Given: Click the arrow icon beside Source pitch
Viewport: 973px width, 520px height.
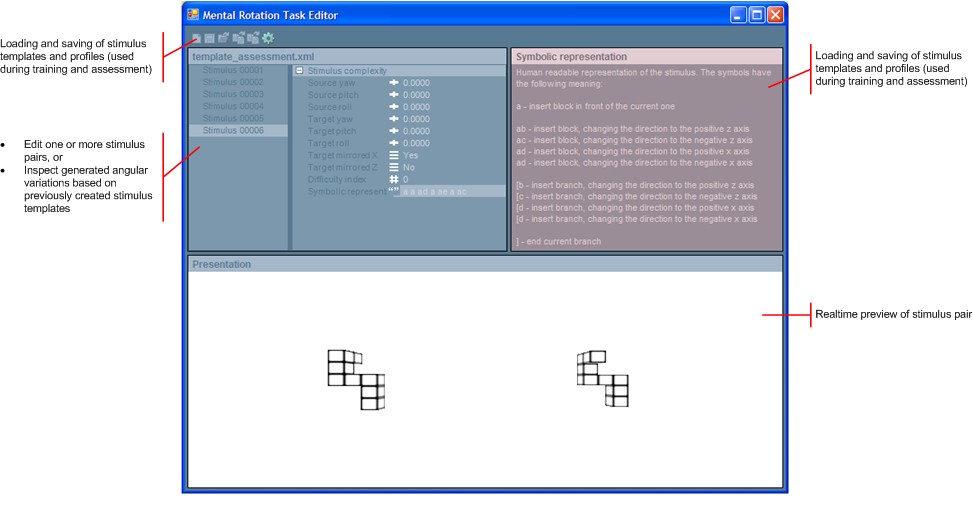Looking at the screenshot, I should point(394,95).
